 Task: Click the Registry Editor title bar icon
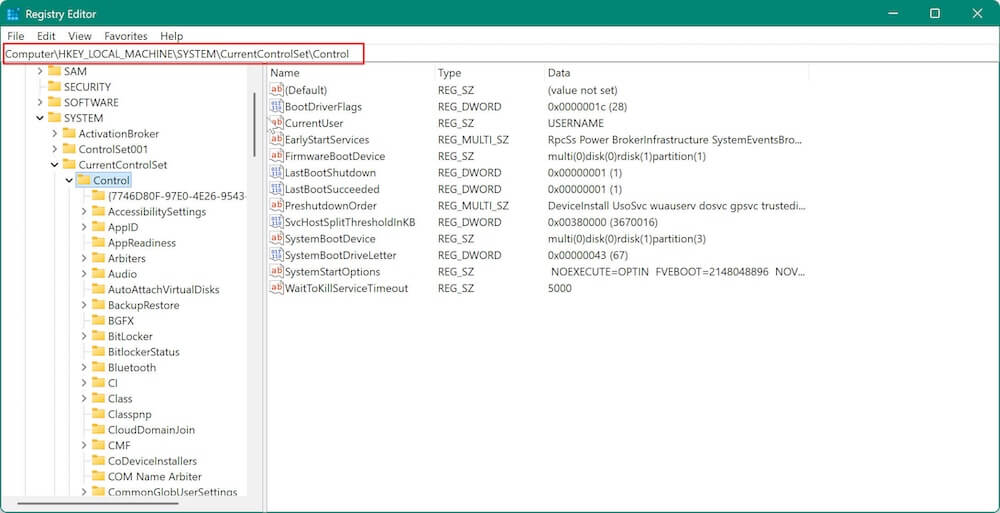click(14, 13)
